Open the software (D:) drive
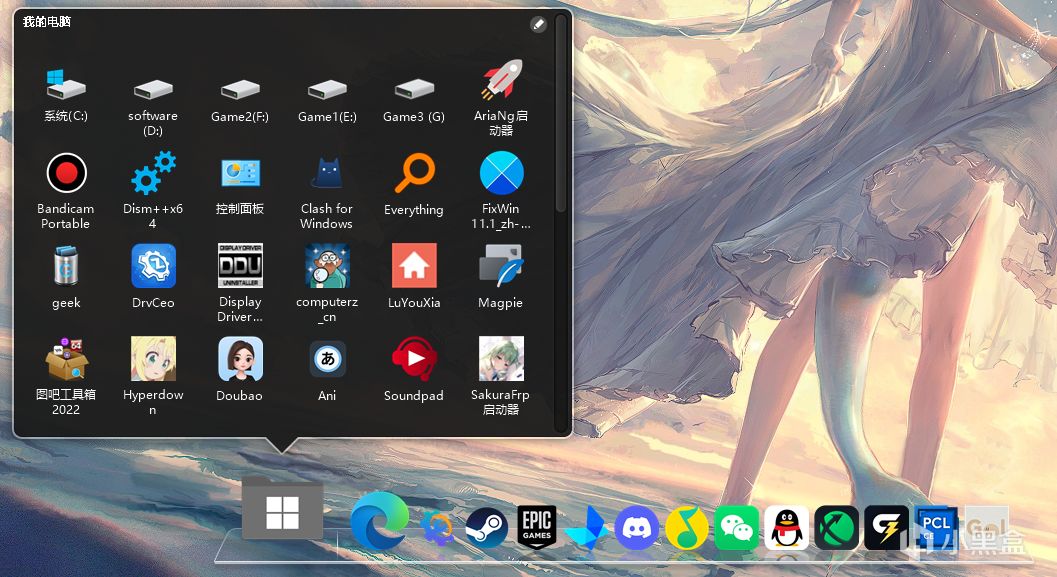 [x=153, y=90]
